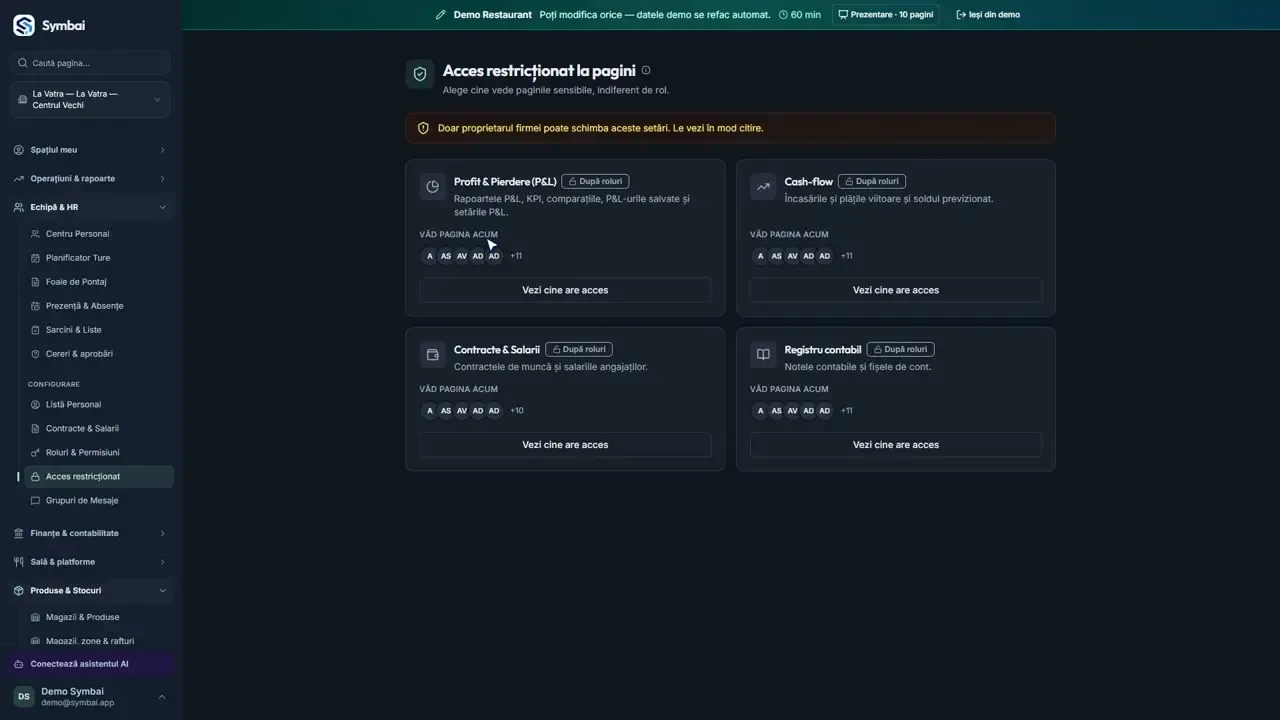Open Magazii & Produse page
The image size is (1280, 720).
coord(98,618)
